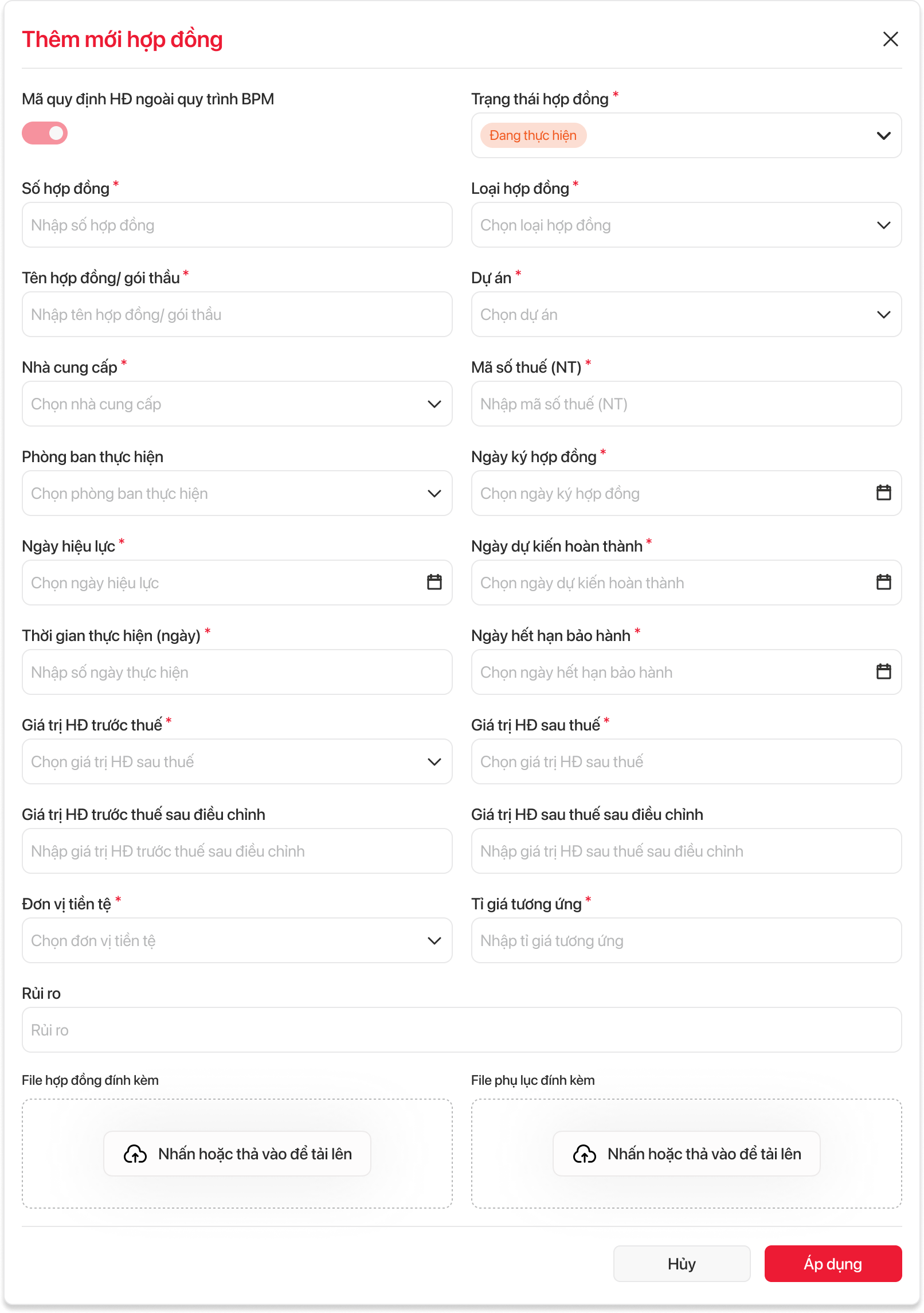Focus the Số hợp đồng input field
The width and height of the screenshot is (924, 1313).
click(237, 225)
